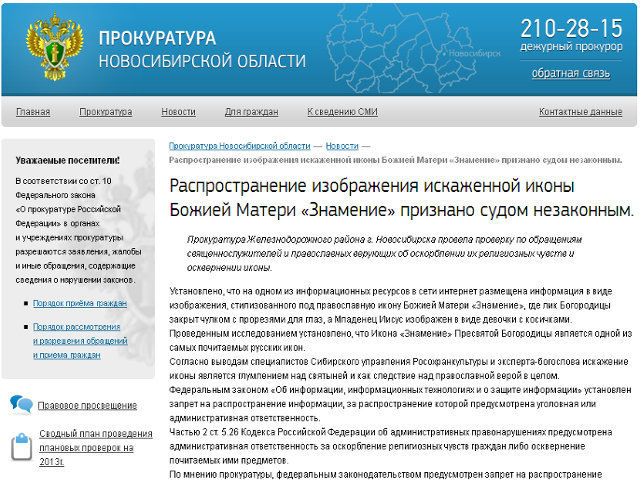
Task: Click the bullet next to Порядок приёма граждан
Action: click(25, 302)
